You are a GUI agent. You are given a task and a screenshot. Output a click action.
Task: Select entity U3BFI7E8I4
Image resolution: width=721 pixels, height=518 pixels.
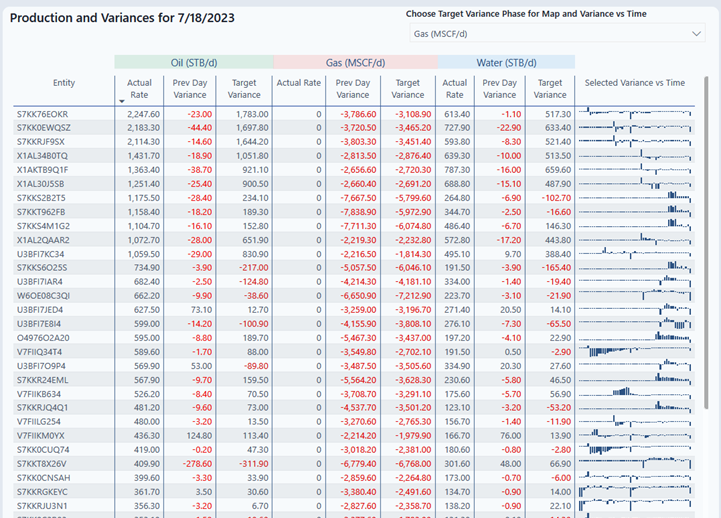click(39, 324)
